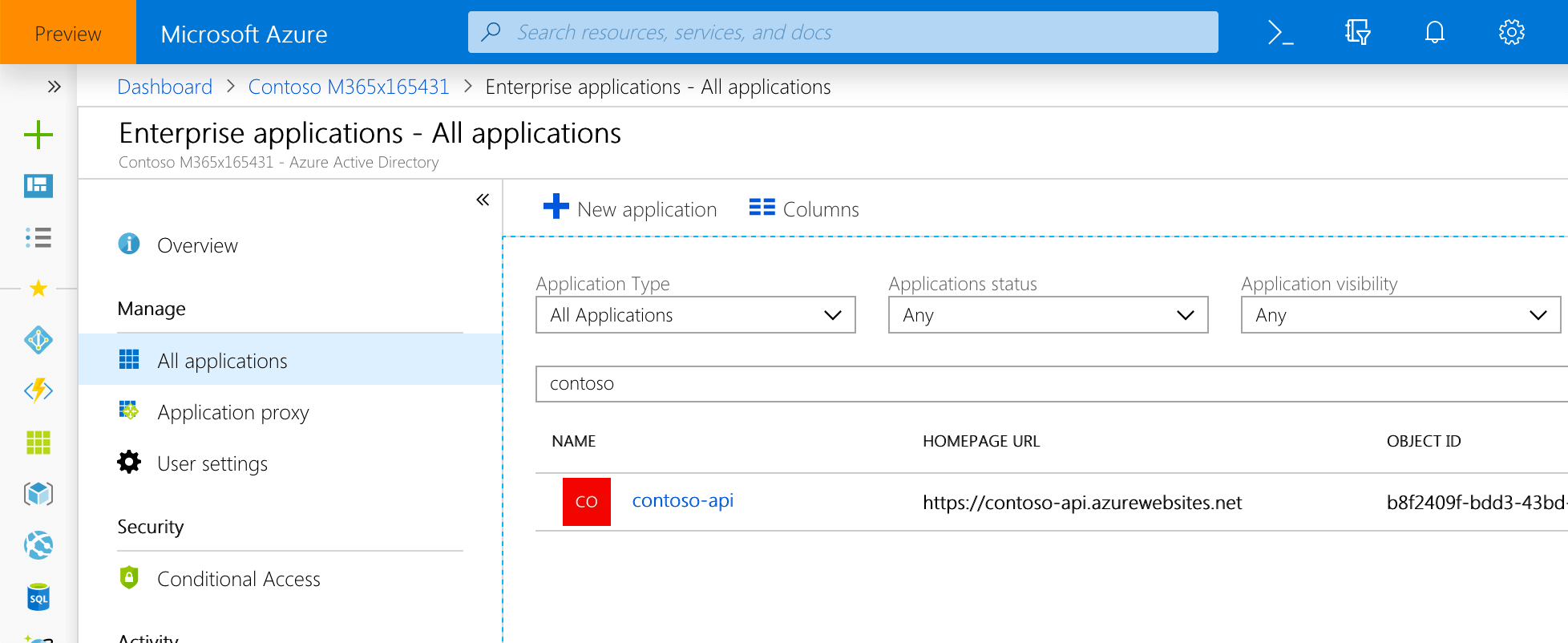Open the Application Type dropdown
The width and height of the screenshot is (1568, 643).
(x=695, y=315)
